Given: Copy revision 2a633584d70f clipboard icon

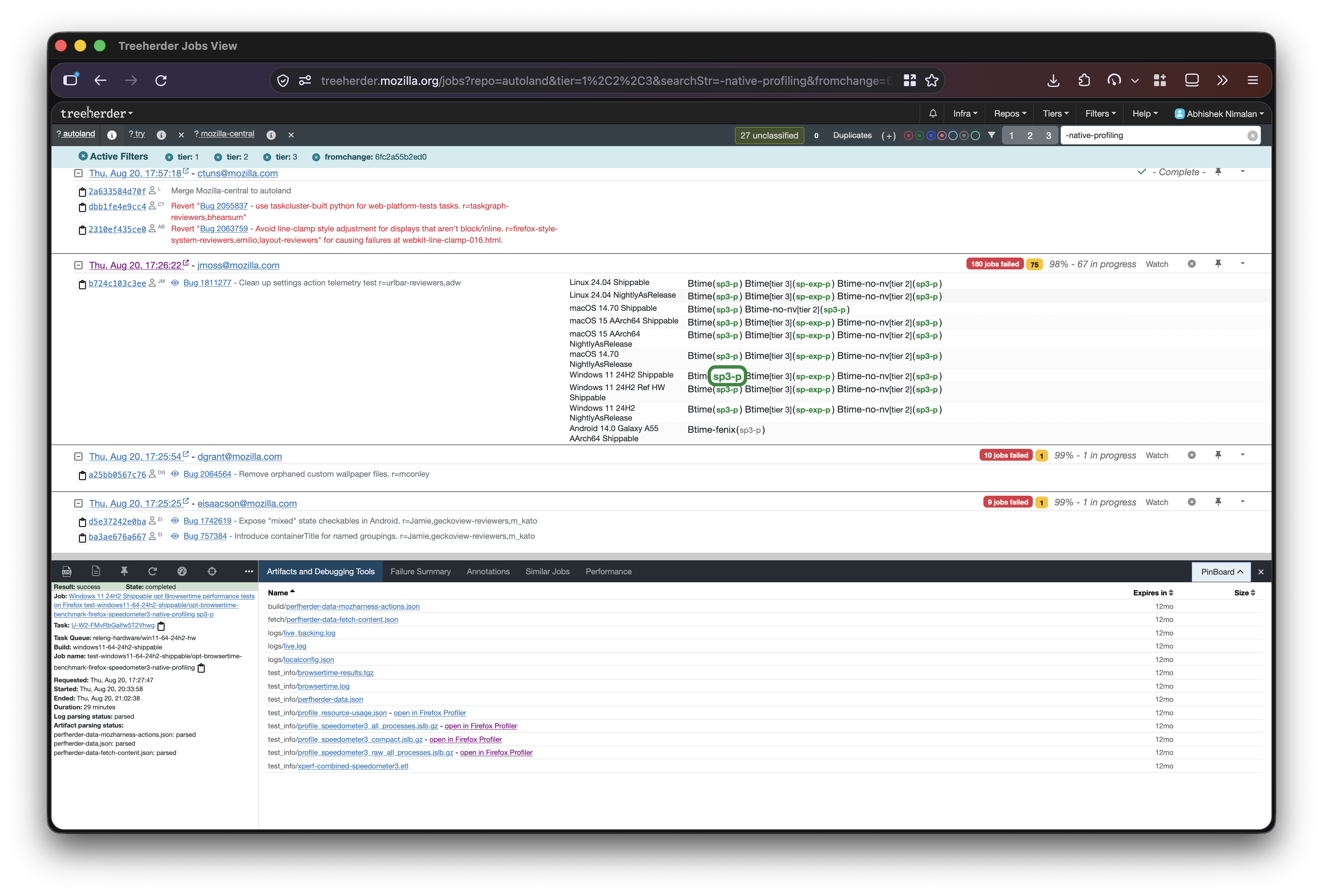Looking at the screenshot, I should tap(82, 192).
